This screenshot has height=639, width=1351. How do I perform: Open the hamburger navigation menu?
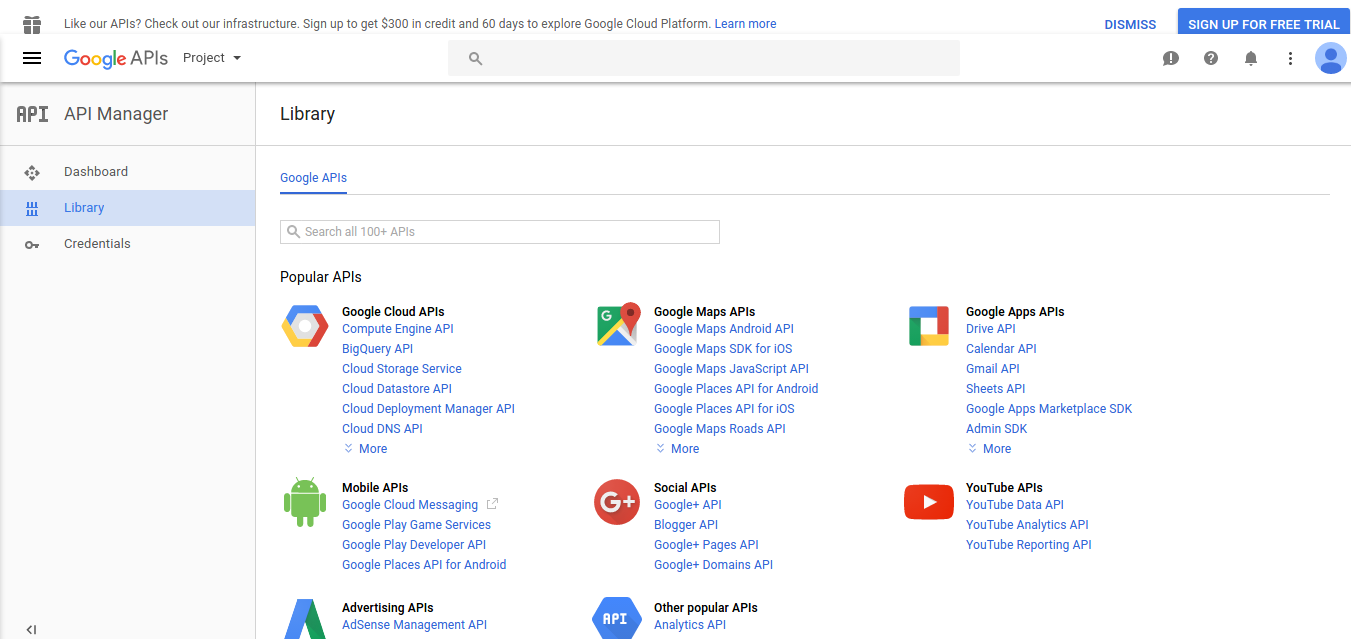[32, 58]
